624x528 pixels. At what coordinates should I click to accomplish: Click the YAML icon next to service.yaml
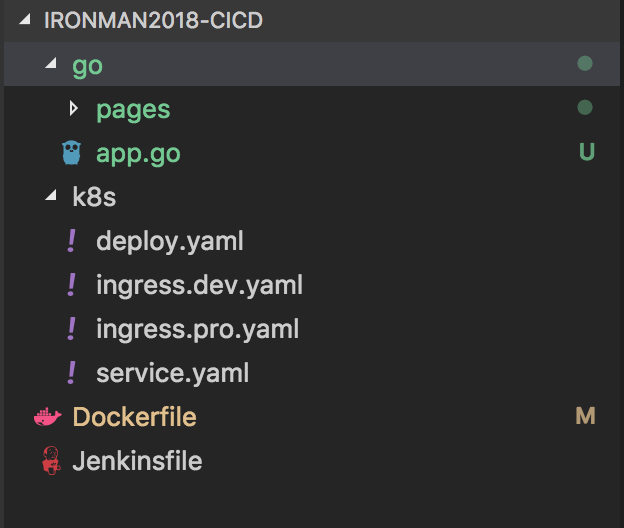tap(71, 373)
